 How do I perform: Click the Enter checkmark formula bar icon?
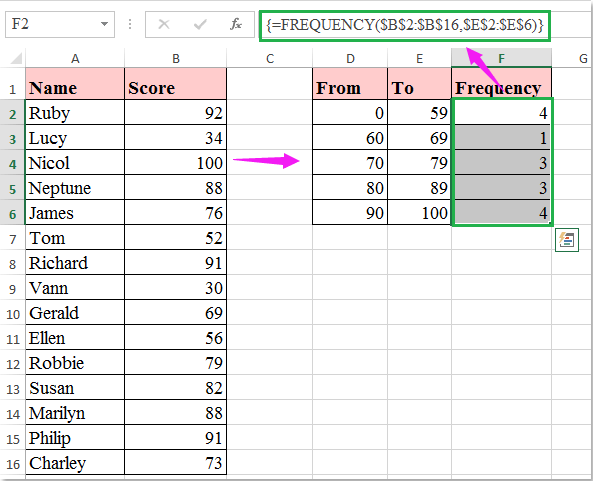tap(200, 25)
